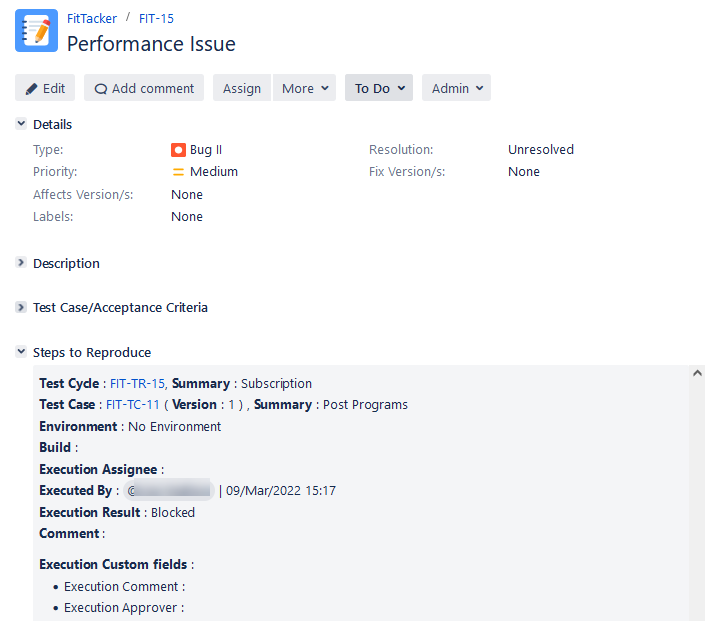Image resolution: width=709 pixels, height=621 pixels.
Task: Click the Bug II type icon
Action: [178, 150]
